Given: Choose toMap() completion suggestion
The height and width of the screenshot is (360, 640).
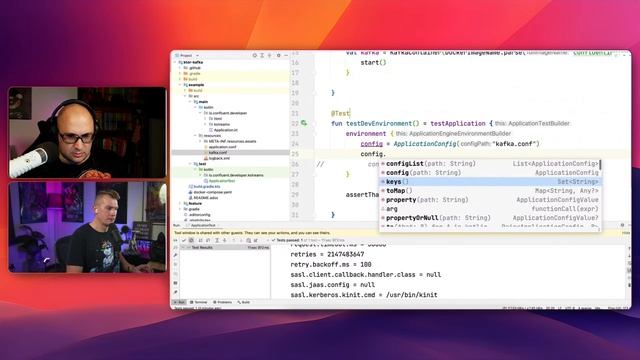Looking at the screenshot, I should [490, 191].
